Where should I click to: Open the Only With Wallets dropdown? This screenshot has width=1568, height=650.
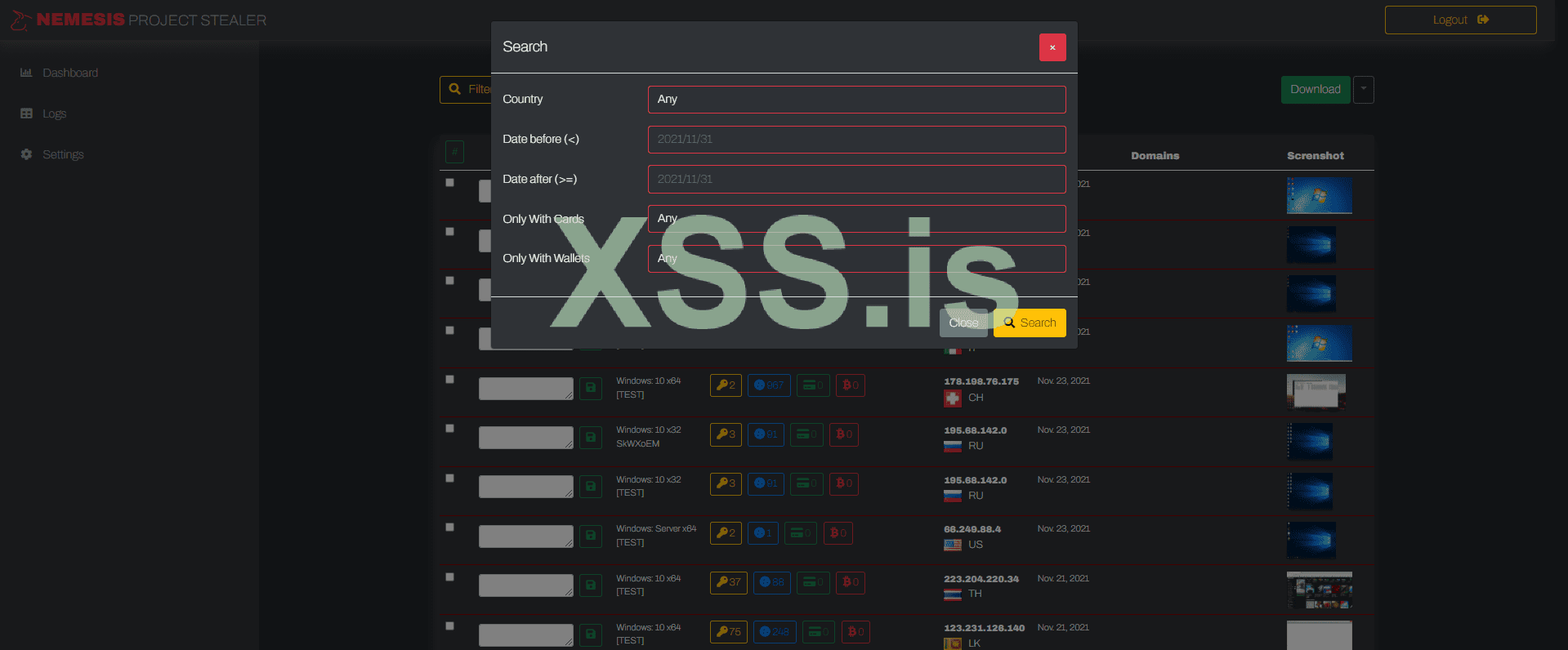coord(856,258)
